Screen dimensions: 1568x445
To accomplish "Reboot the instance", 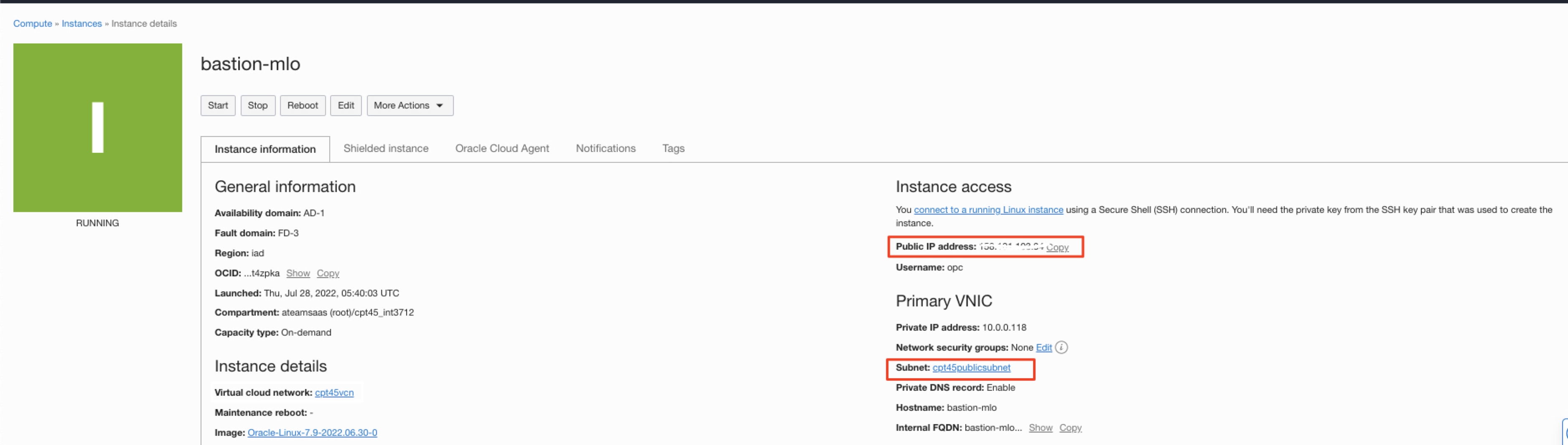I will tap(303, 105).
